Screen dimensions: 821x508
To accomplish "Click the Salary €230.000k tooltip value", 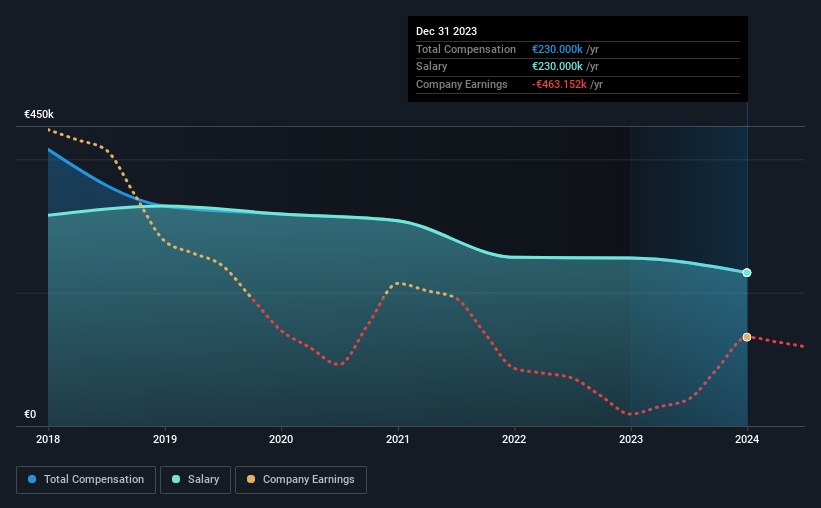I will click(x=557, y=67).
